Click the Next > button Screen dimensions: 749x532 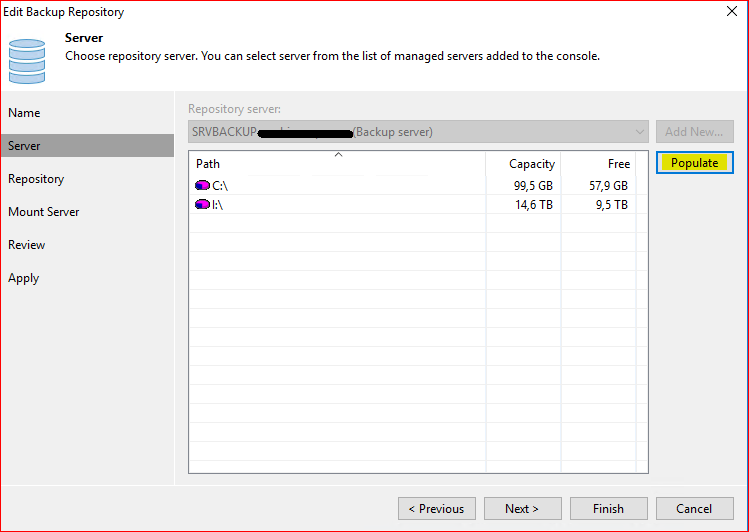click(521, 509)
